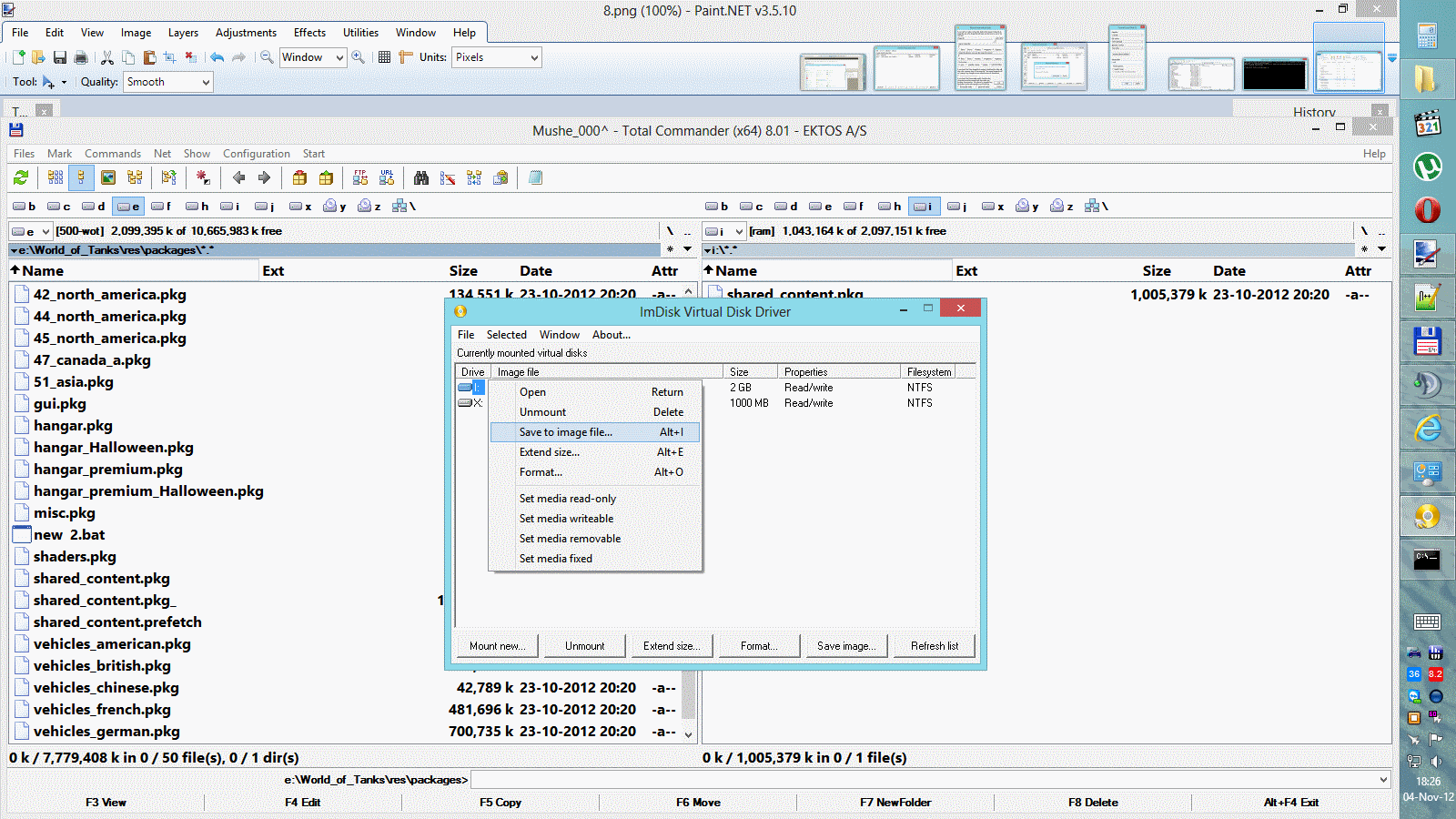Click Total Commander's Forward arrow icon
Screen dimensions: 1456x819
pos(264,177)
